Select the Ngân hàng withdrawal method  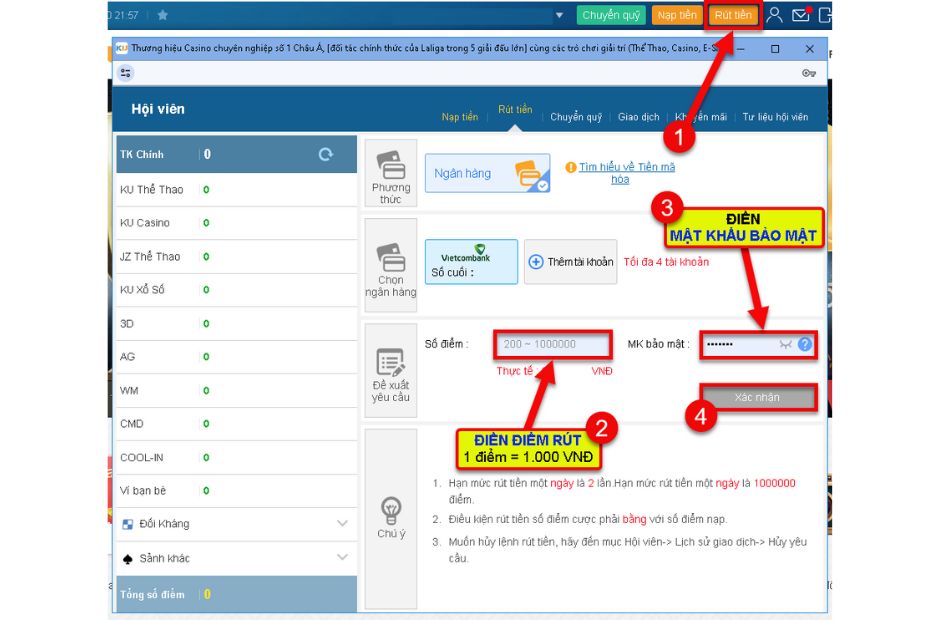click(487, 173)
